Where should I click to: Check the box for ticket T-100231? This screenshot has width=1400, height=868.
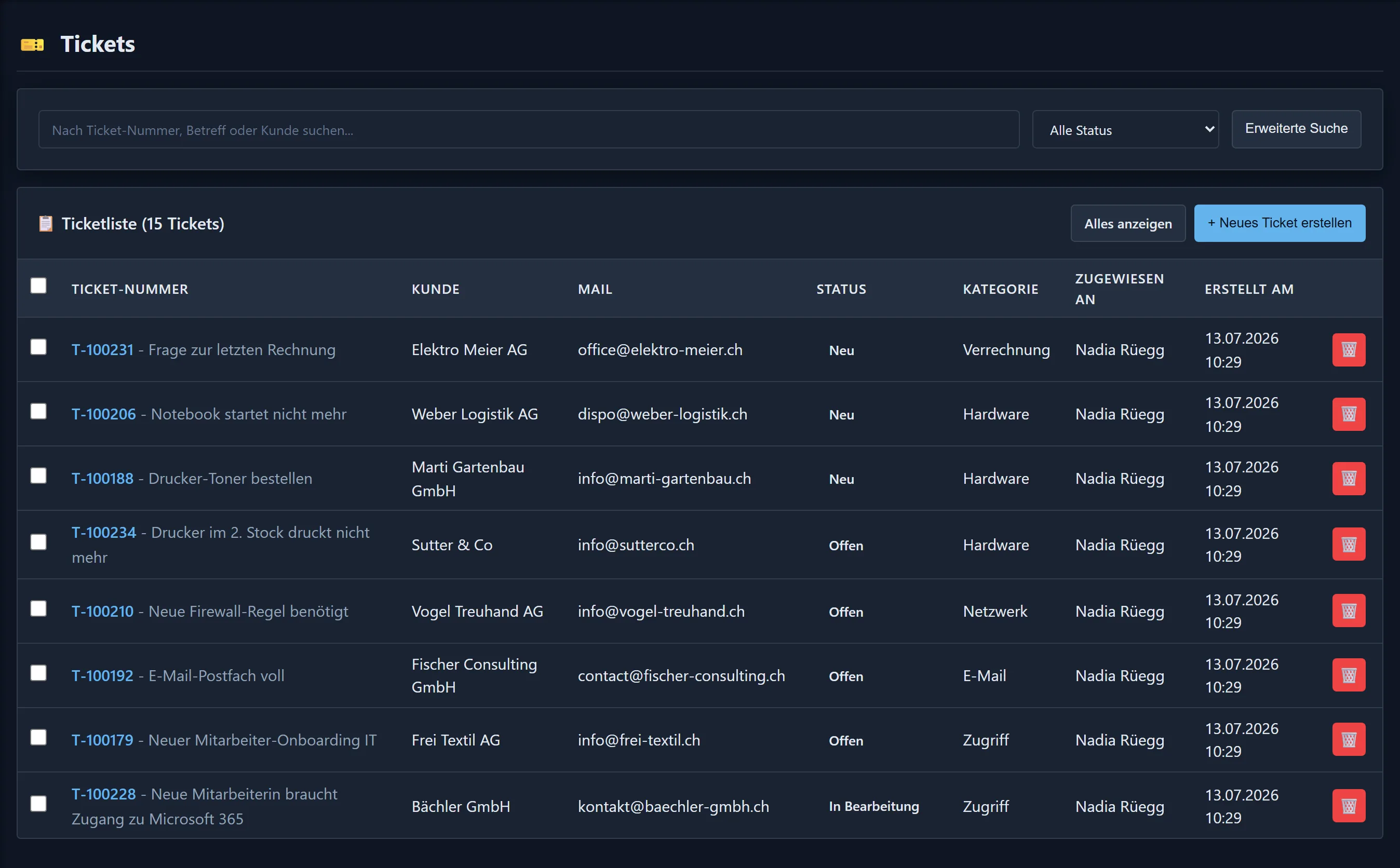pyautogui.click(x=38, y=347)
